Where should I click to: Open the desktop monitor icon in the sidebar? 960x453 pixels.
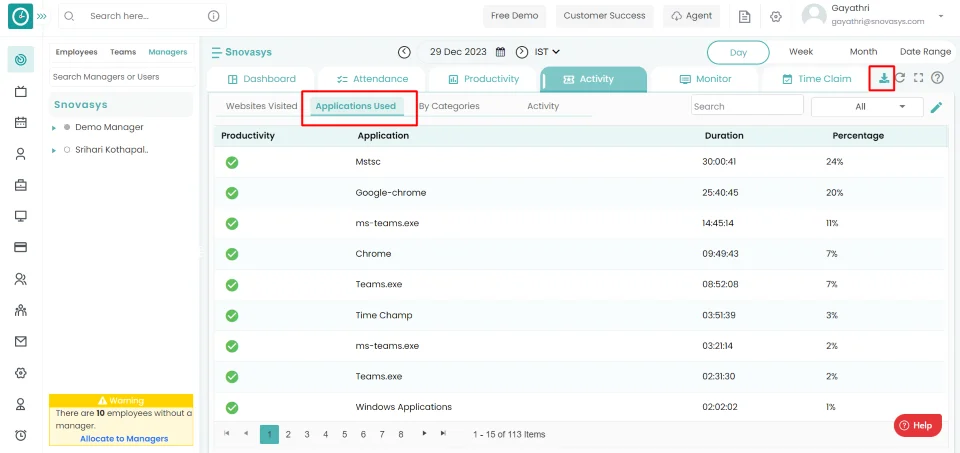click(x=21, y=216)
